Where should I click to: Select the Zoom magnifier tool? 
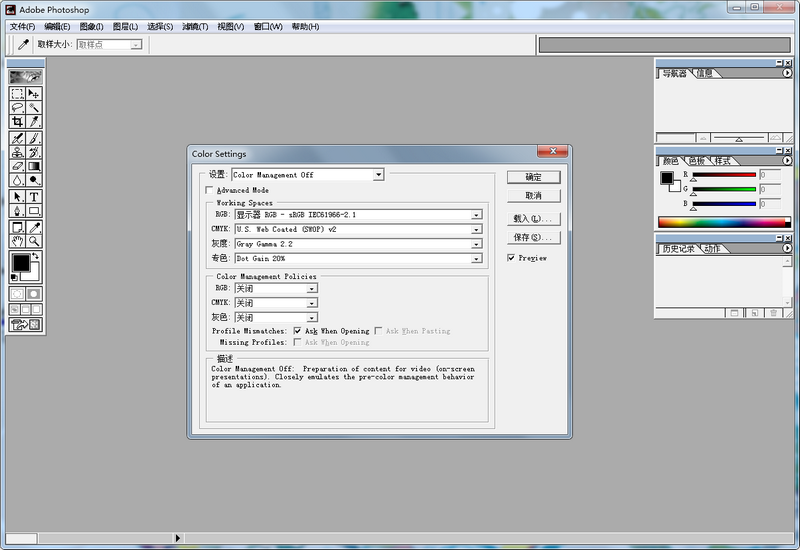34,241
